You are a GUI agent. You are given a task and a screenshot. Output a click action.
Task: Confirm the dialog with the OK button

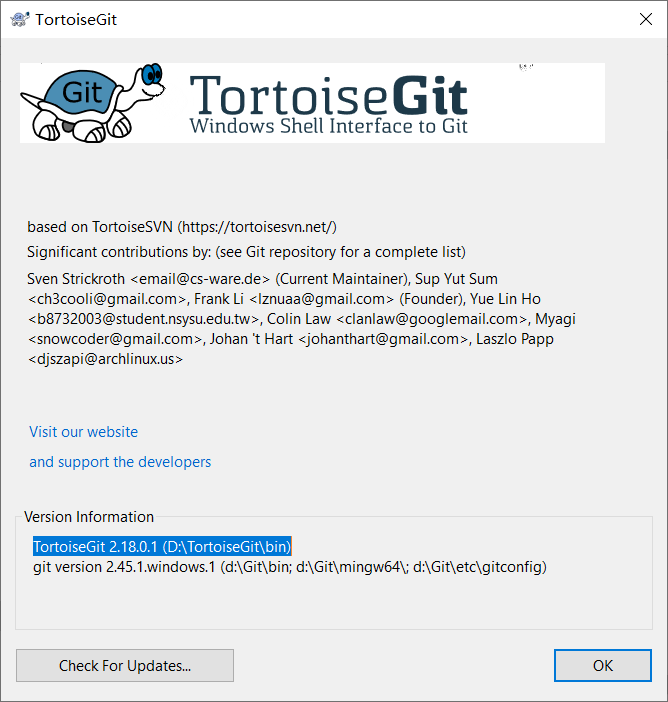coord(603,666)
